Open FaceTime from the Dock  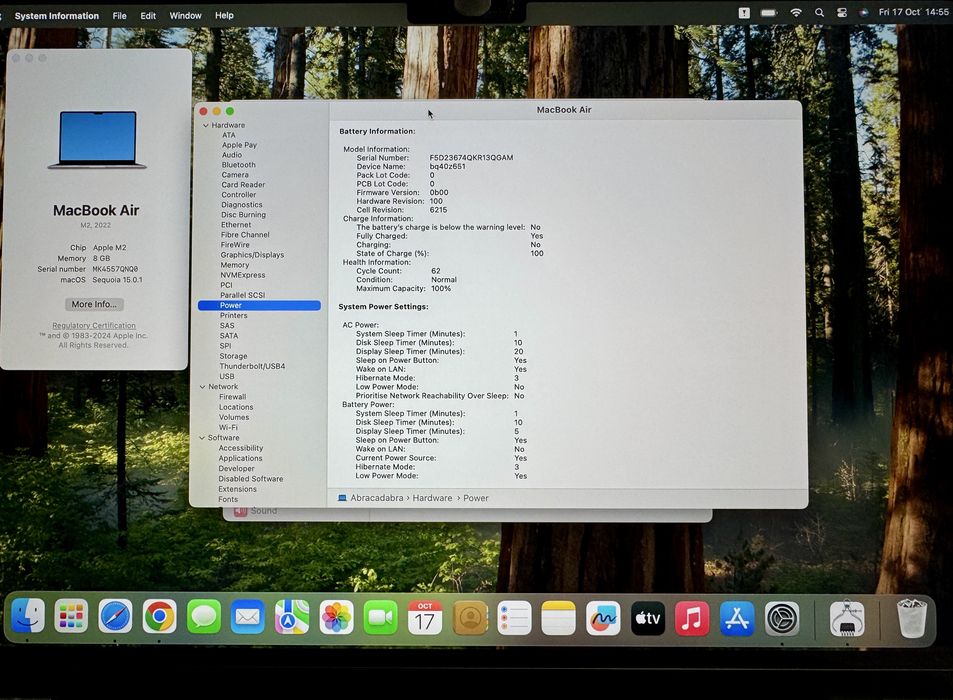point(380,617)
